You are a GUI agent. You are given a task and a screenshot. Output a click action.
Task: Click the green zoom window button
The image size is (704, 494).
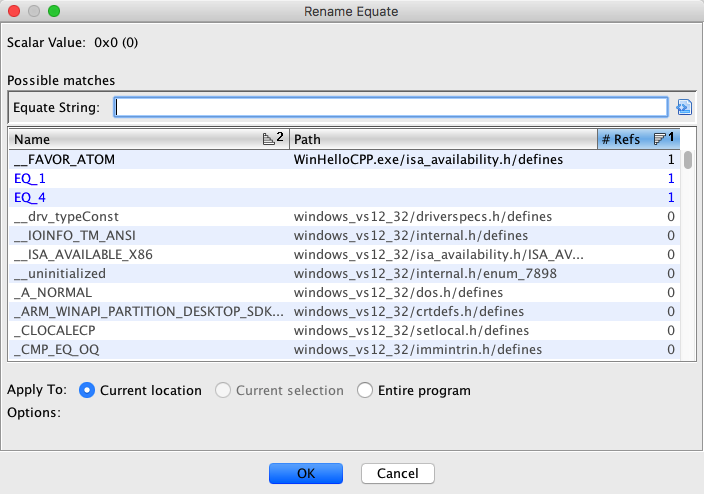(x=54, y=12)
